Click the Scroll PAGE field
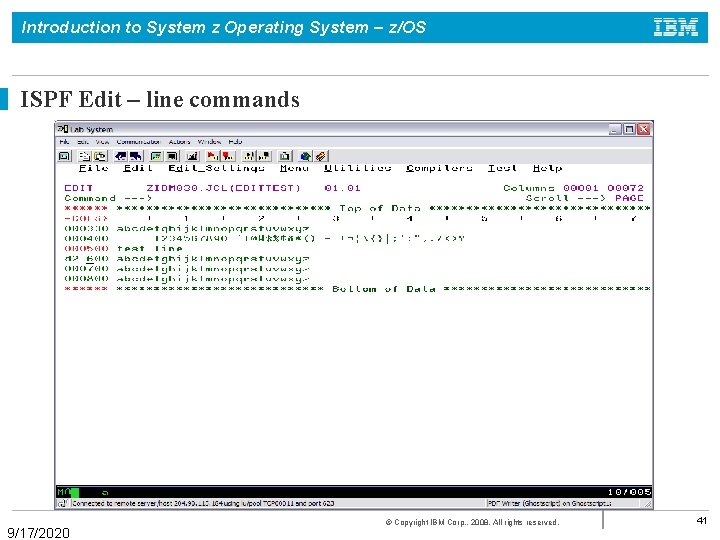The image size is (720, 540). 629,198
